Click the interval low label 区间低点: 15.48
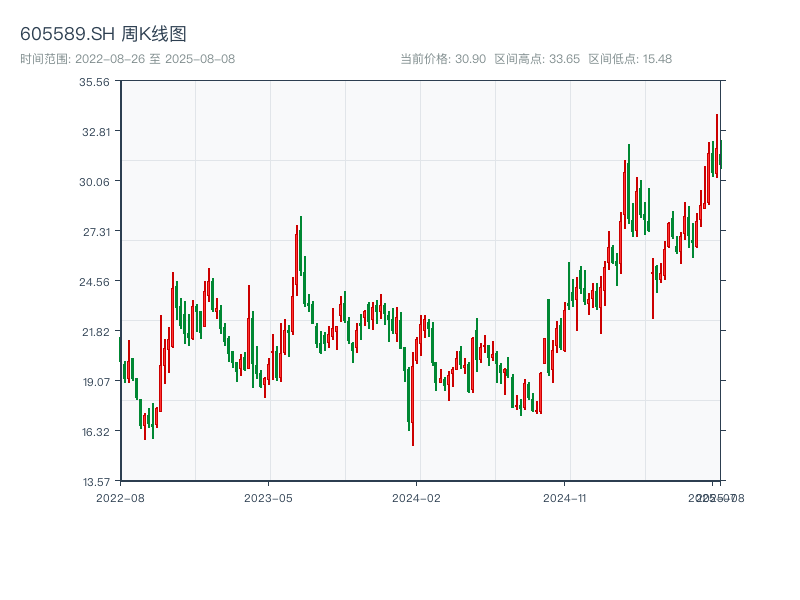 pyautogui.click(x=630, y=59)
